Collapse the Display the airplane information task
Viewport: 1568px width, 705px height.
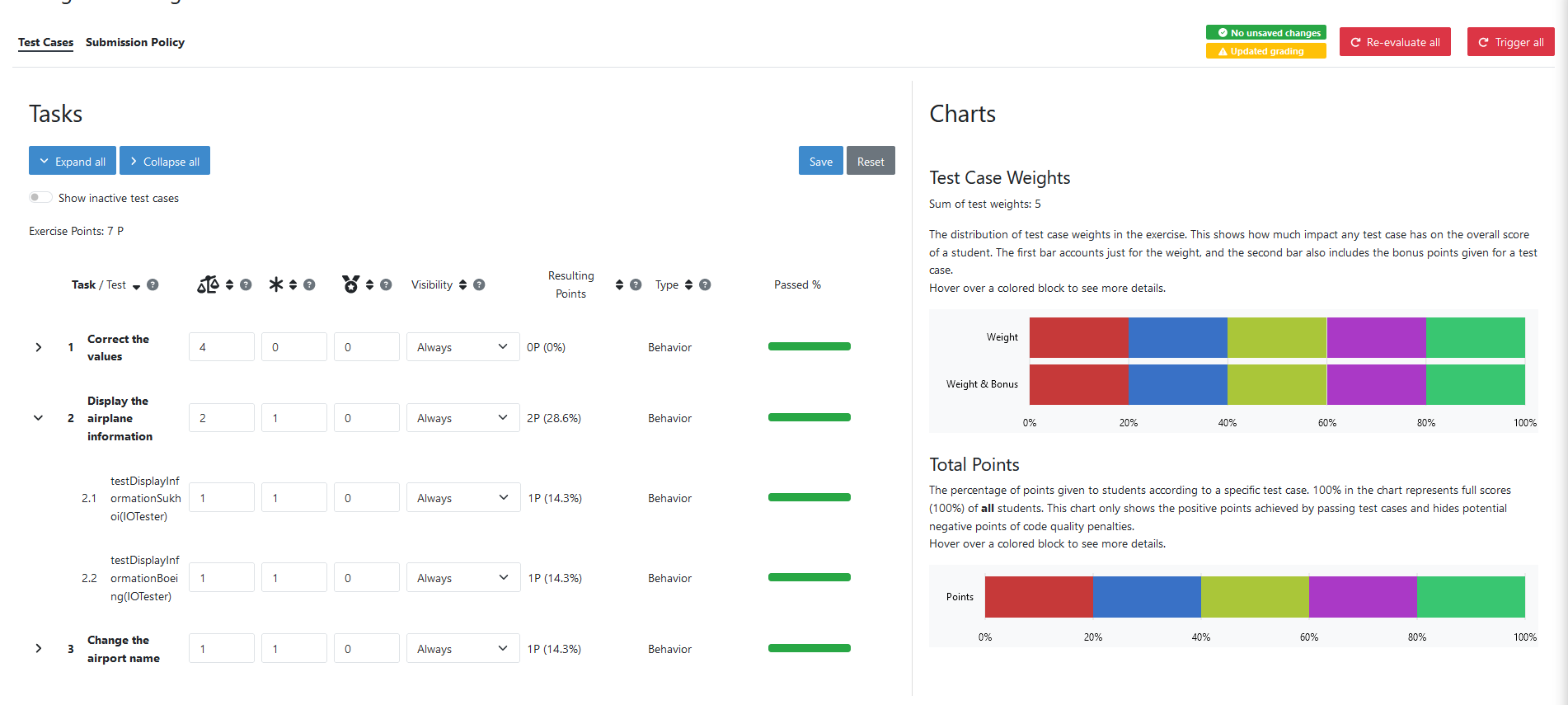pyautogui.click(x=39, y=418)
